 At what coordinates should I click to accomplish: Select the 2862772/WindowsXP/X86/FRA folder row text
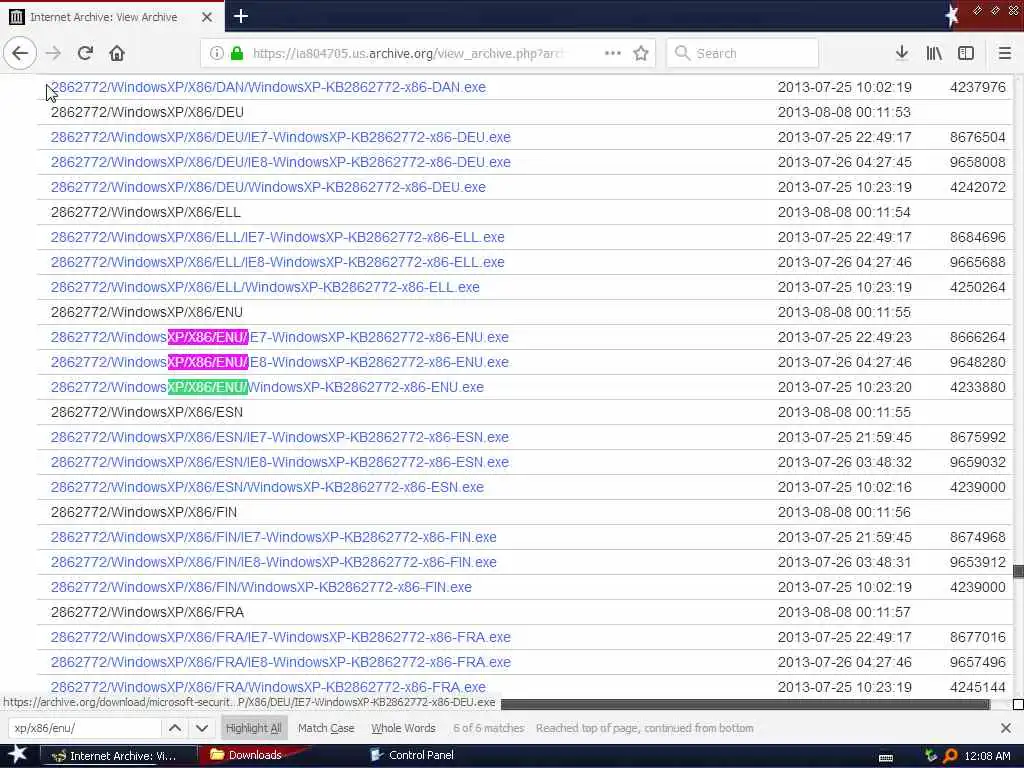148,612
